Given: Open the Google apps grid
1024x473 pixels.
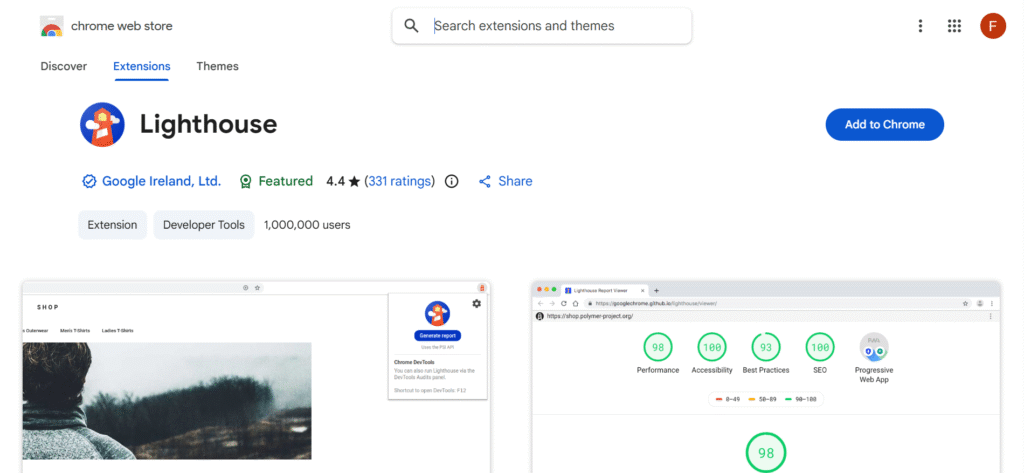Looking at the screenshot, I should point(954,26).
